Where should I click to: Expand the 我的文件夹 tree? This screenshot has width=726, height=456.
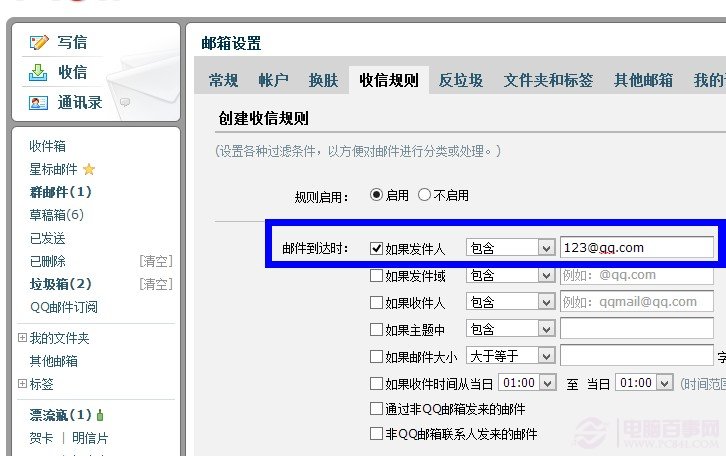tap(22, 337)
